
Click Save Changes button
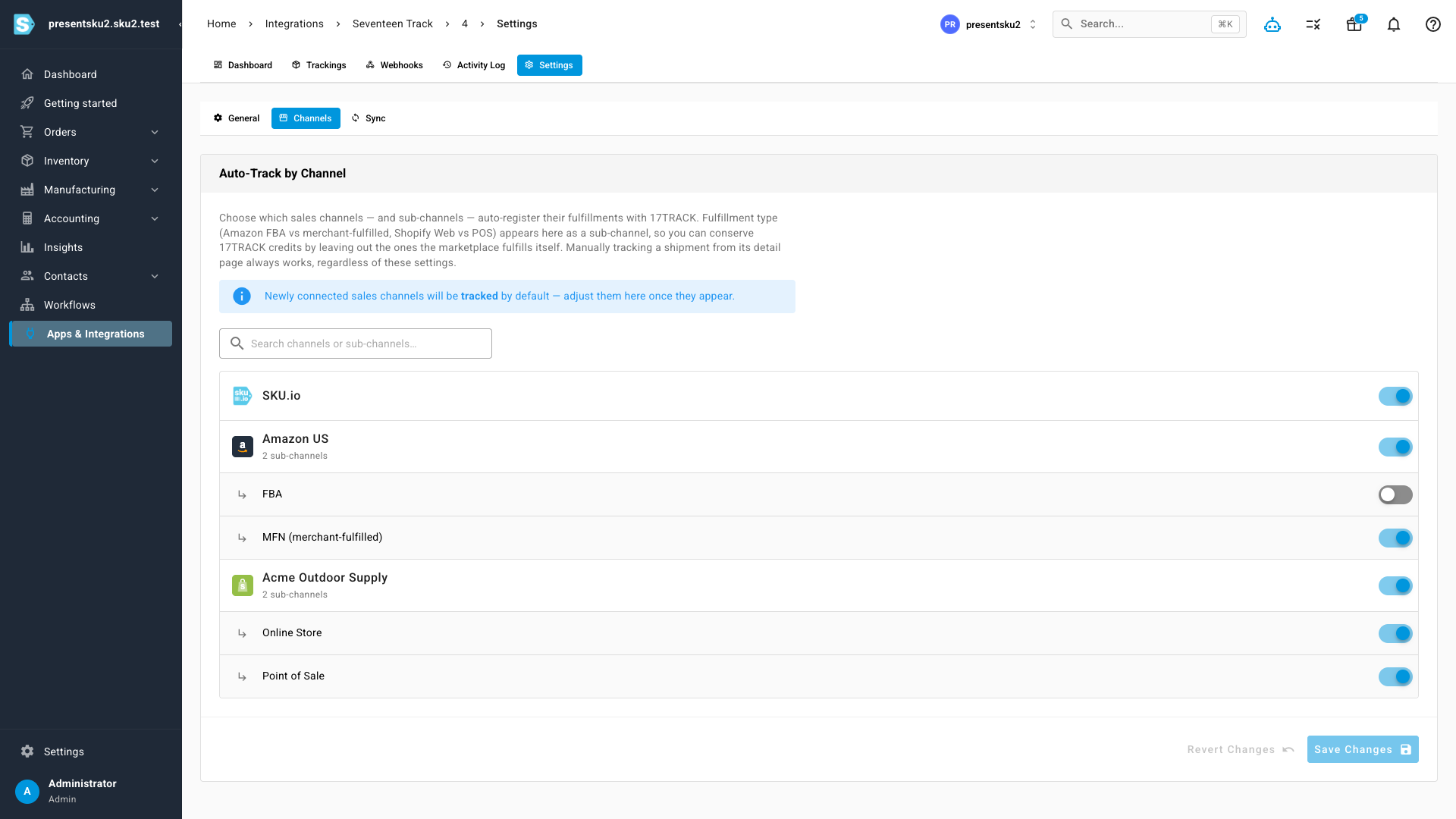[x=1363, y=749]
